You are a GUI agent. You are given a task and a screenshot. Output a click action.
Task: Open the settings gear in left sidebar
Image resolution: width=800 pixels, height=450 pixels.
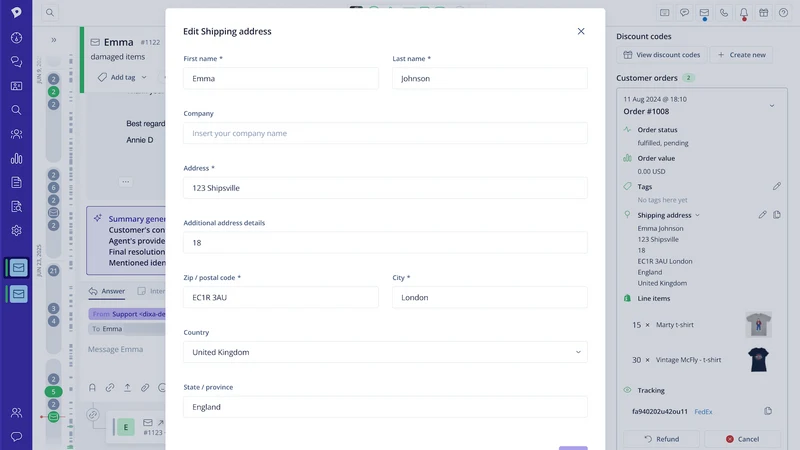tap(16, 231)
